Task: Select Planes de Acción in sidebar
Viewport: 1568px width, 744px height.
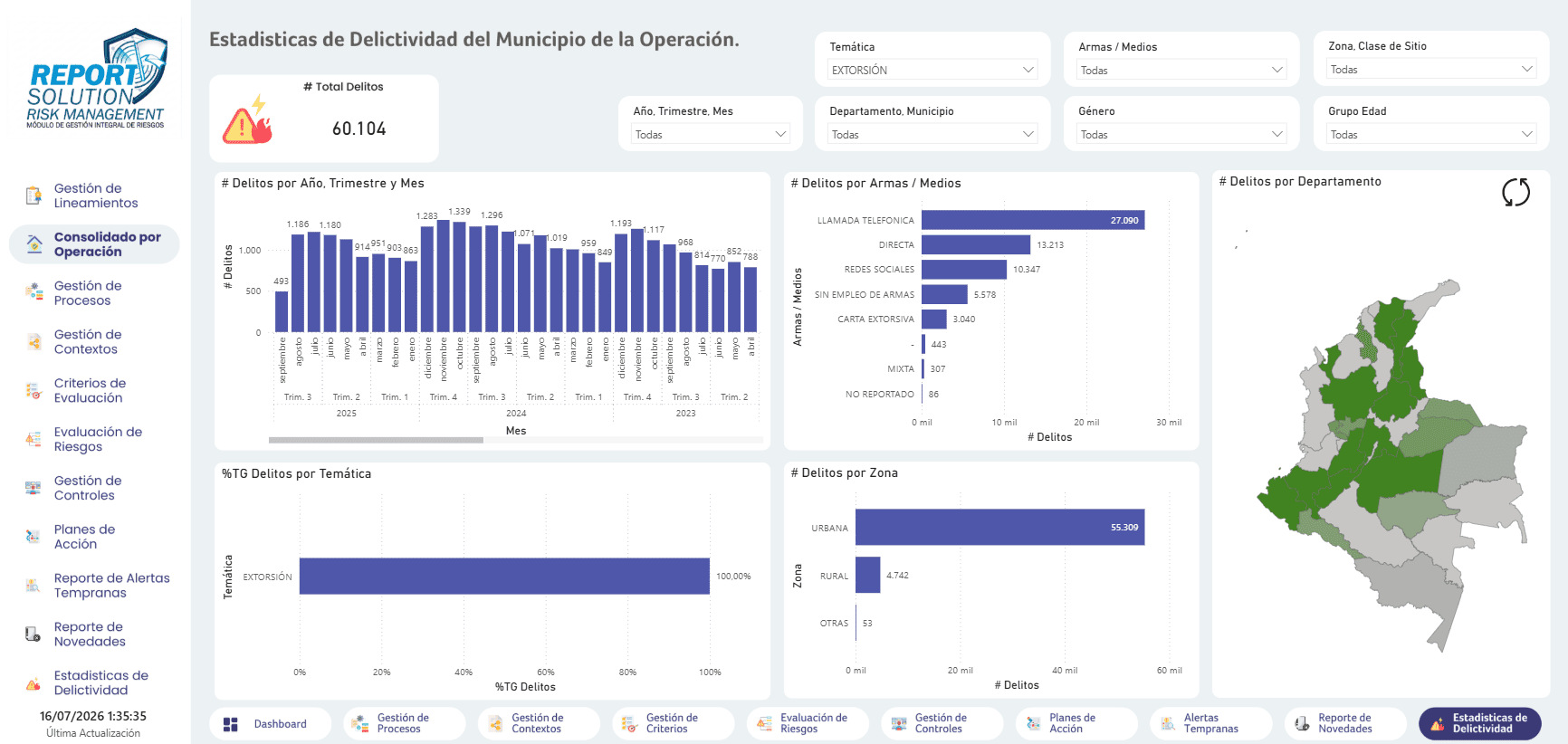Action: pyautogui.click(x=94, y=537)
